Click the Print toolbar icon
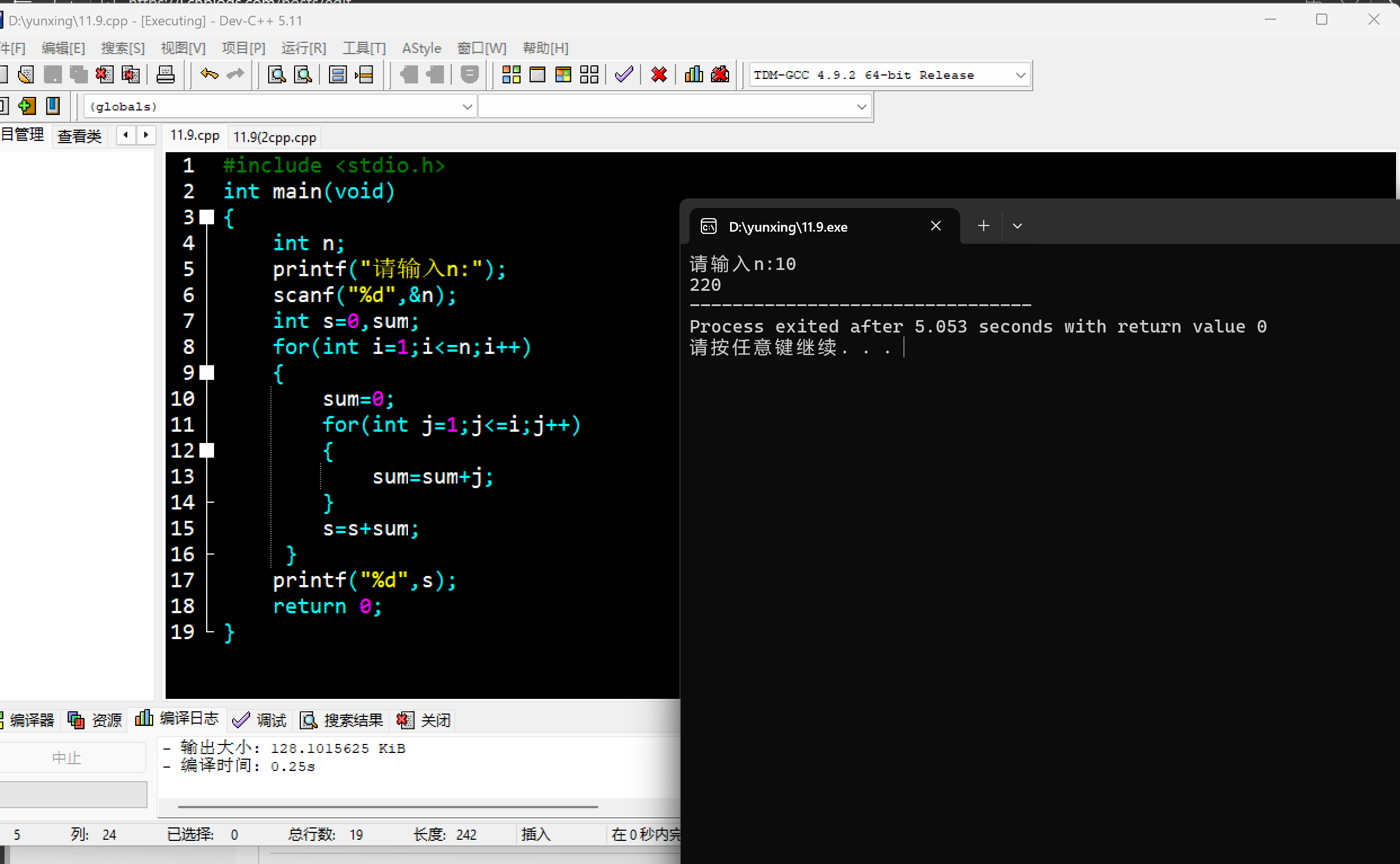This screenshot has width=1400, height=864. [166, 75]
